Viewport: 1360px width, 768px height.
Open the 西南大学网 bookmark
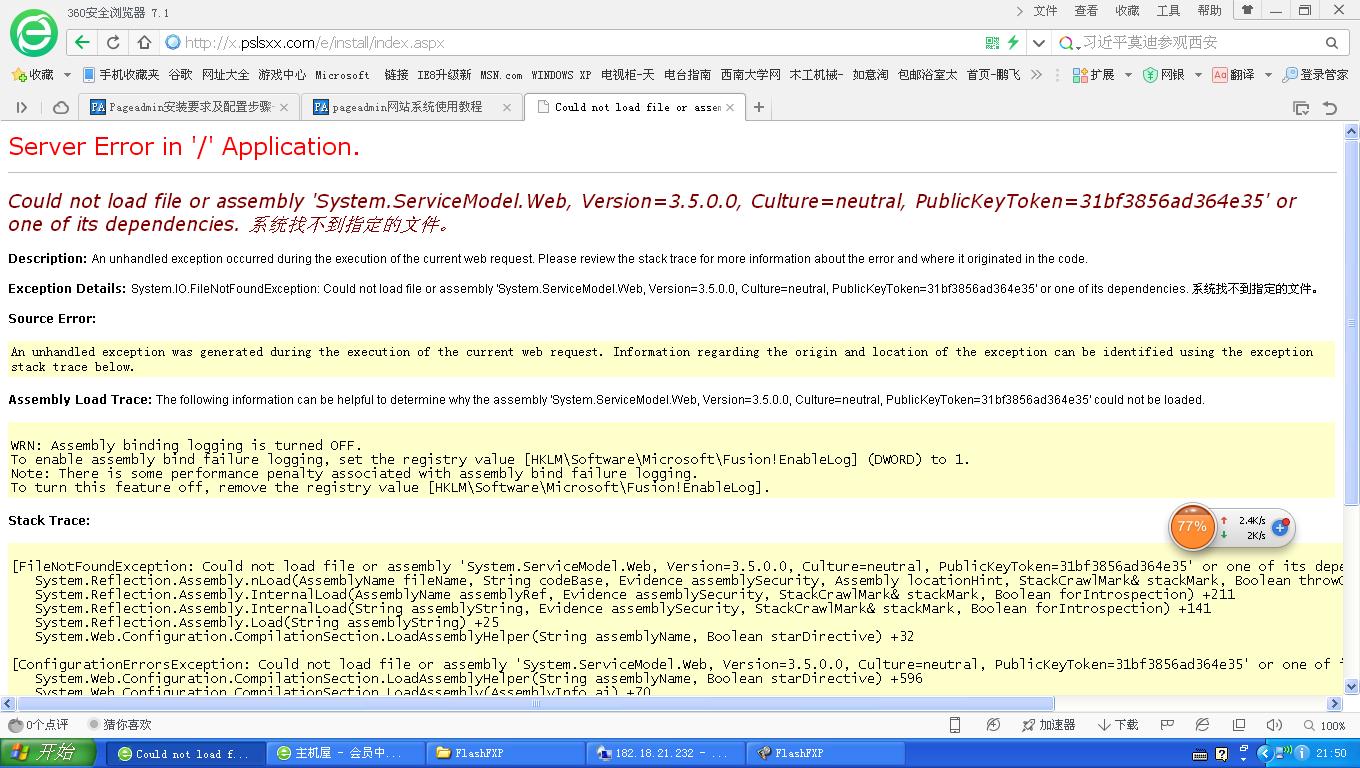(750, 75)
